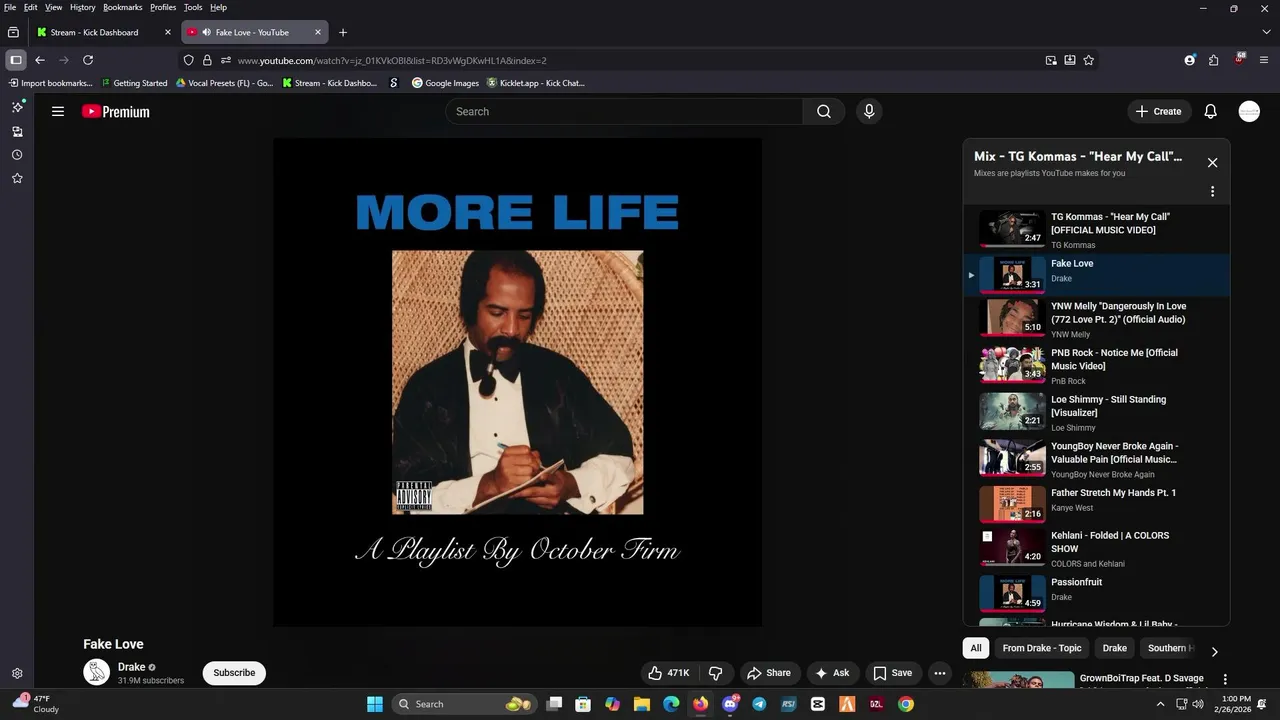Play YNW Melly Dangerously In Love
This screenshot has height=720, width=1280.
coord(1096,319)
